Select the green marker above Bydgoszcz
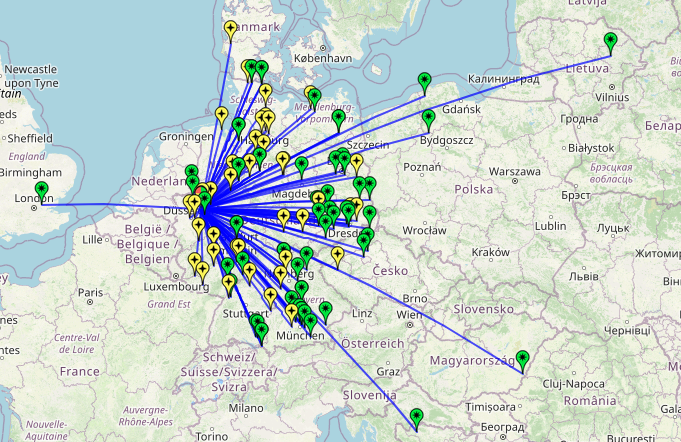This screenshot has width=681, height=442. pos(428,118)
